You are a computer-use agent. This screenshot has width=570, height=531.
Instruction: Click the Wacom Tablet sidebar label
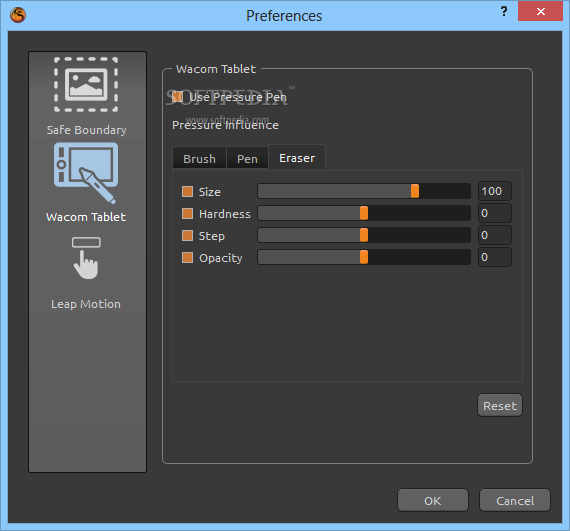(86, 217)
